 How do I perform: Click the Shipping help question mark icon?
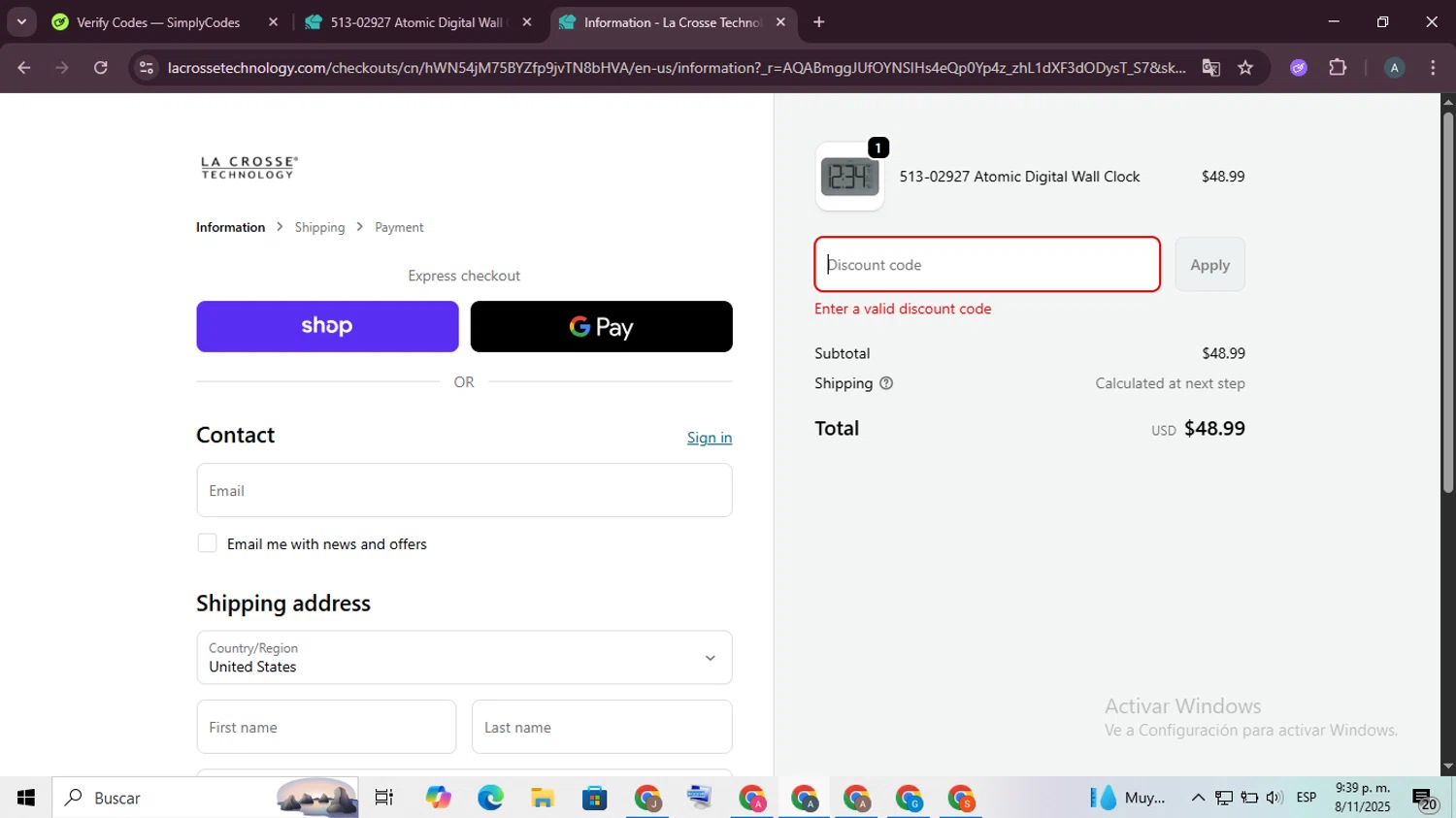click(885, 383)
